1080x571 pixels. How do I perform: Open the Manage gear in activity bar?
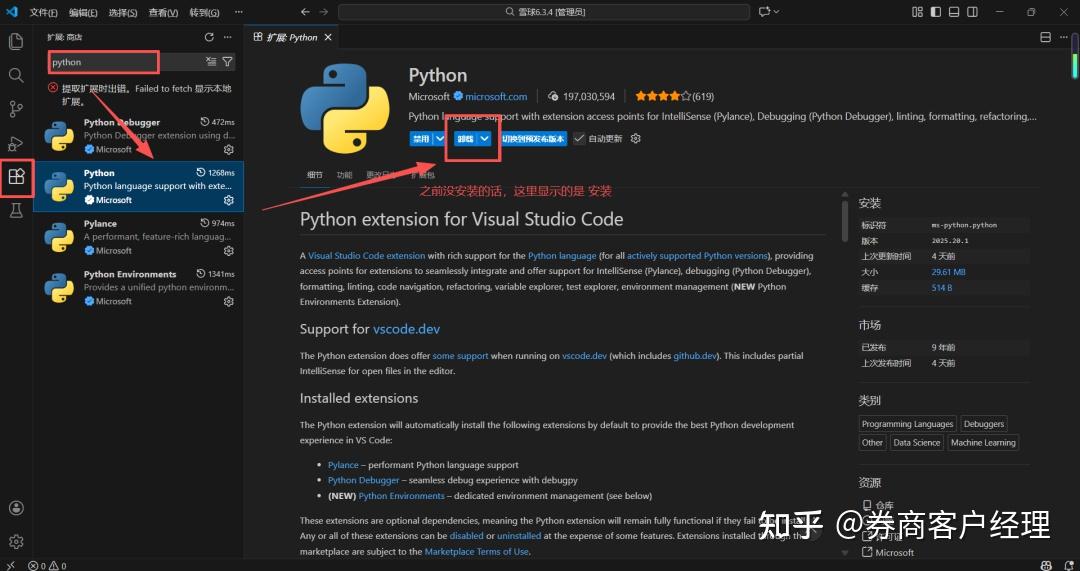tap(17, 542)
